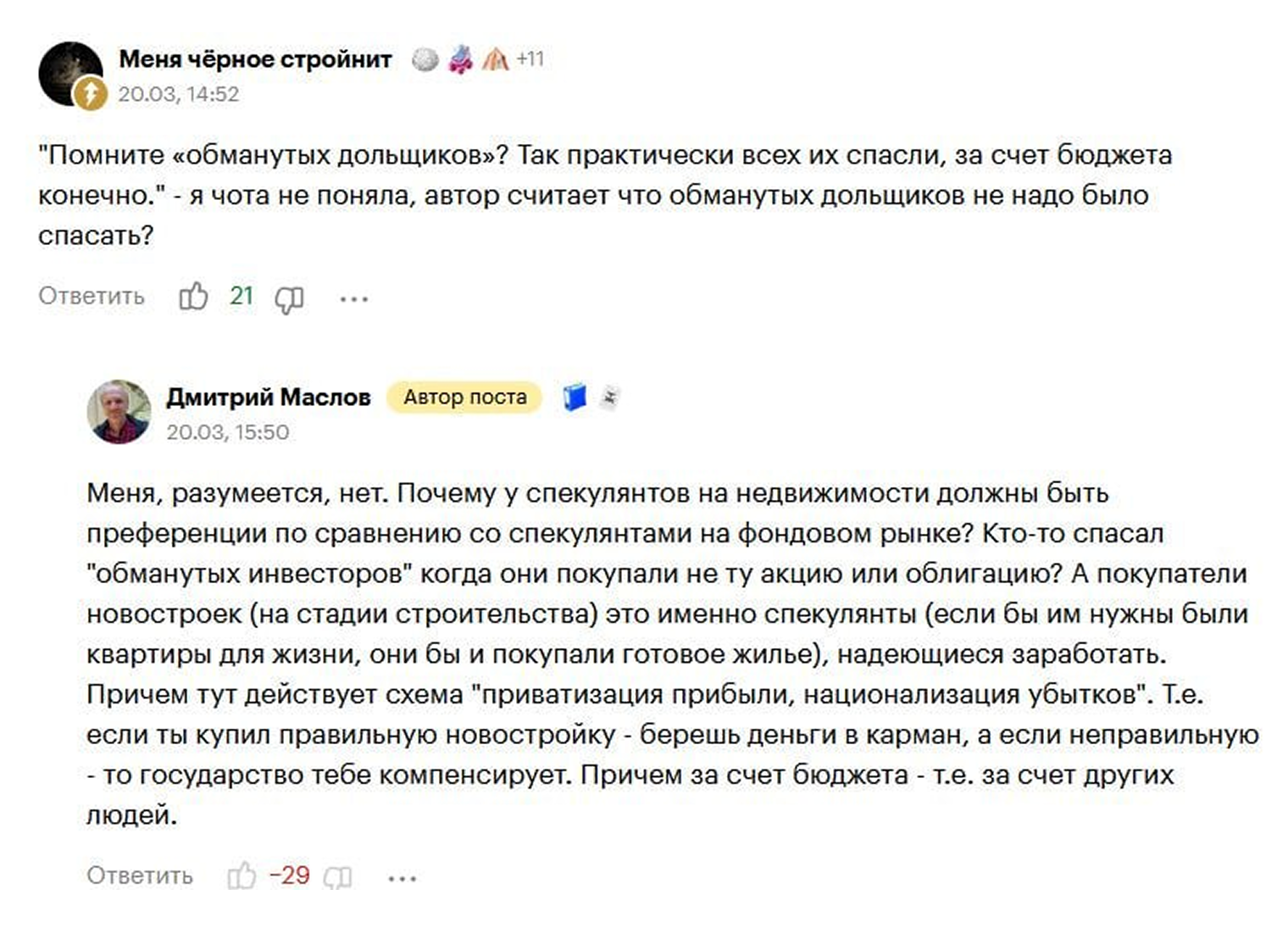Click the orange tent badge icon
1288x939 pixels.
tap(495, 59)
